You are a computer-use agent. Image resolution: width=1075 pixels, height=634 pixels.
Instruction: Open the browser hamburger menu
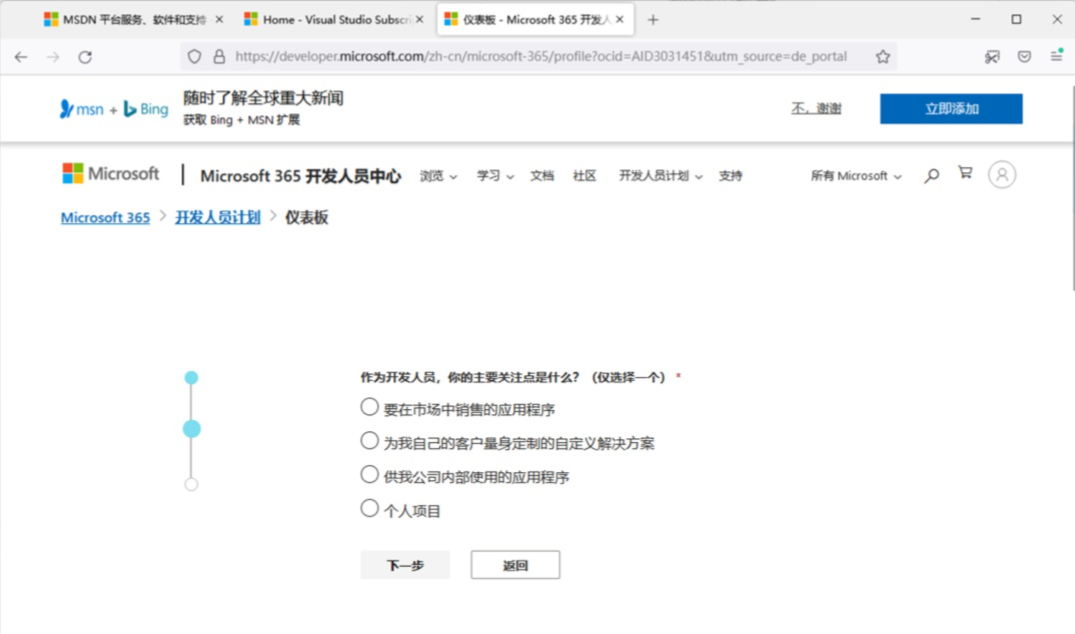[x=1056, y=56]
